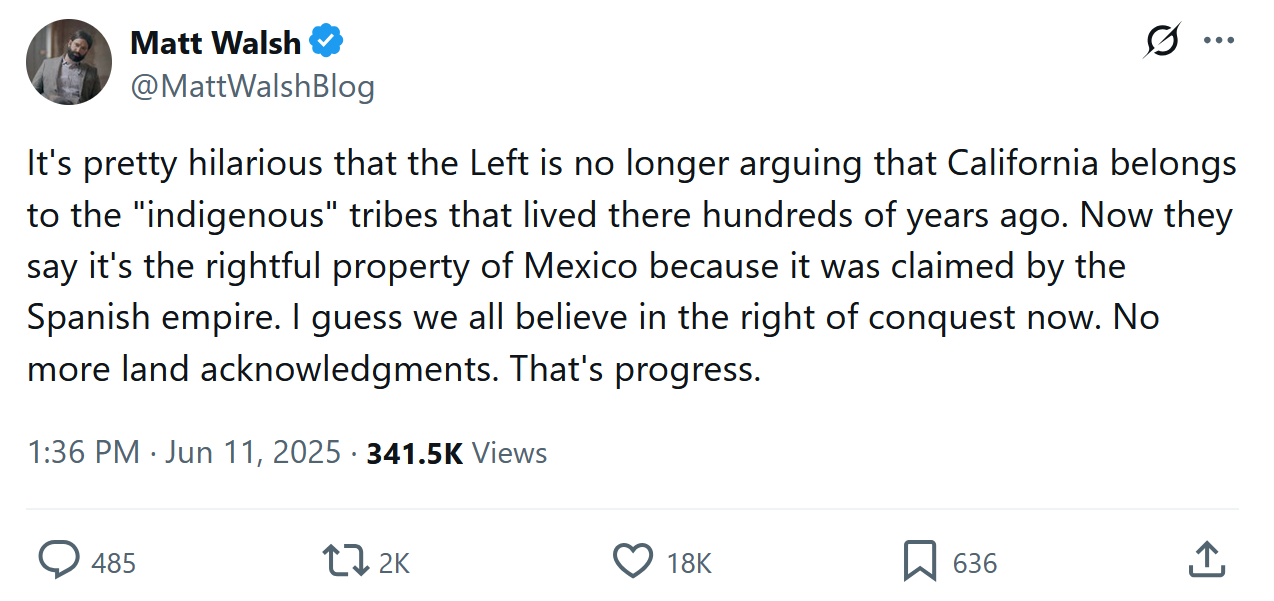Screen dimensions: 1274x601
Task: Click the share upload arrow icon
Action: pyautogui.click(x=1206, y=561)
